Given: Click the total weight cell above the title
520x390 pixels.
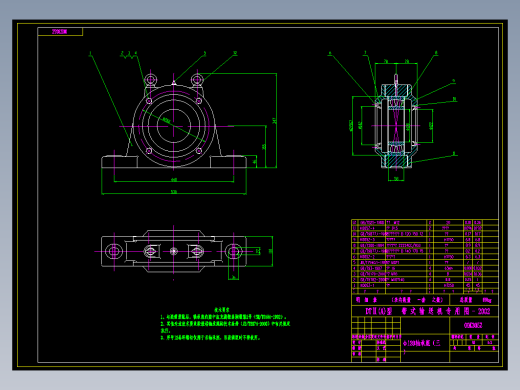Looking at the screenshot, I should [474, 300].
